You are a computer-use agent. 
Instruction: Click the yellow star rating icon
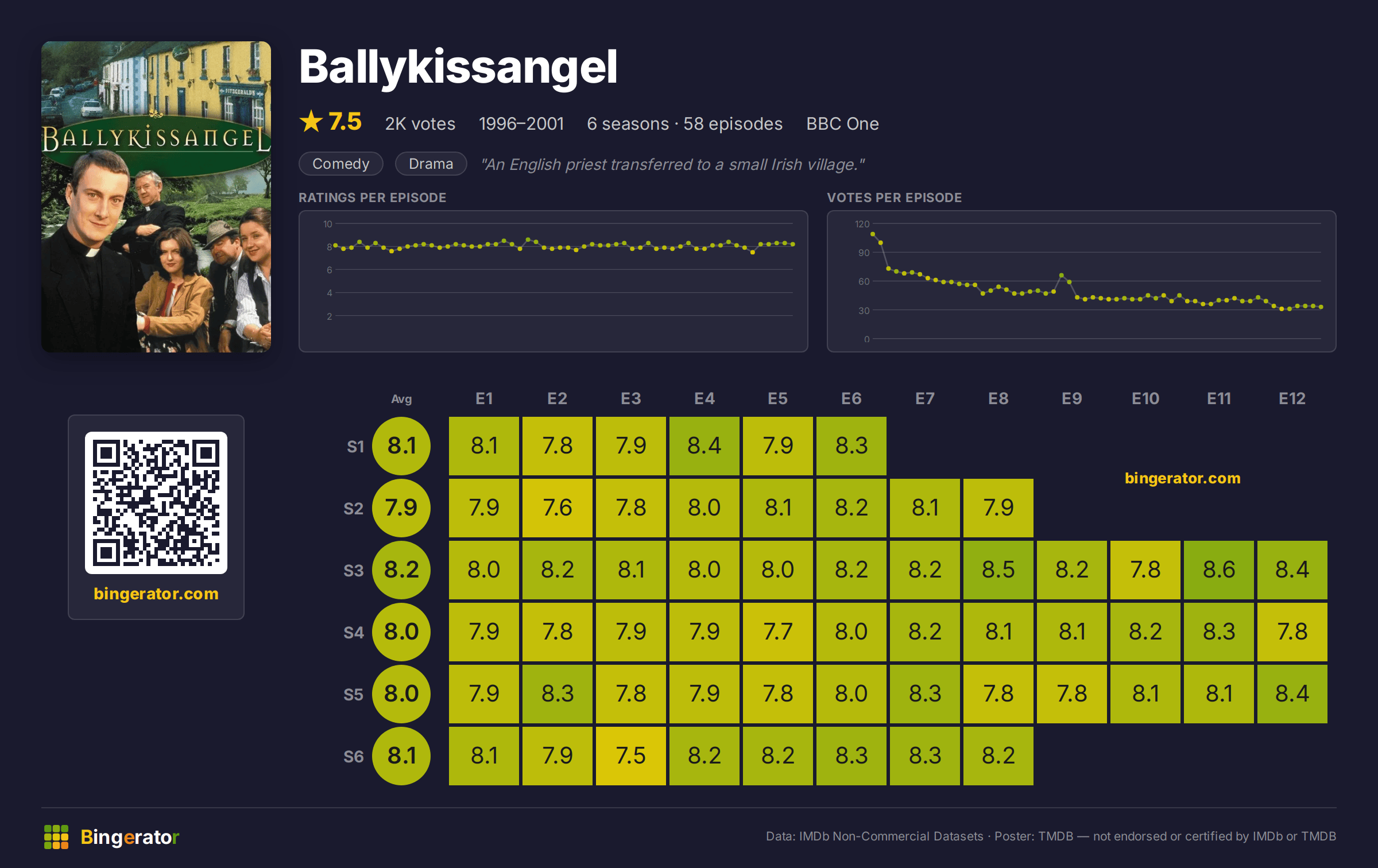[x=311, y=121]
